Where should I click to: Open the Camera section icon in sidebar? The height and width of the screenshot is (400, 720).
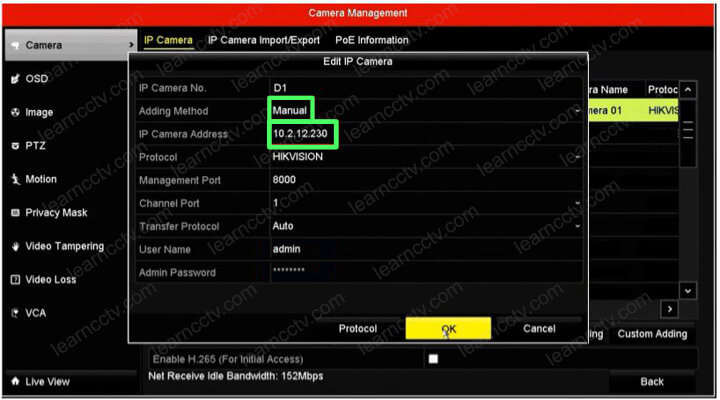14,46
